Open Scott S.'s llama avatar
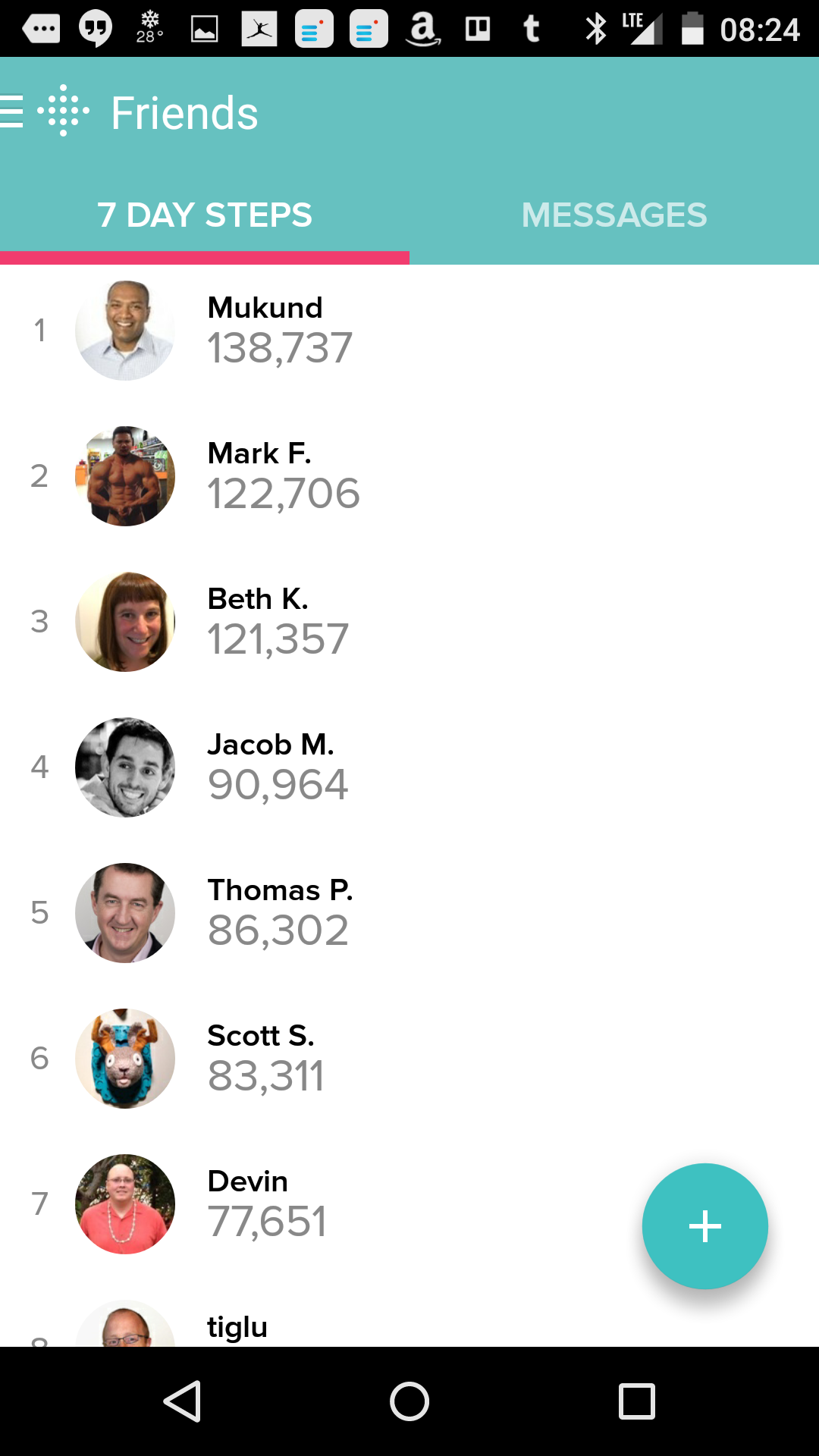819x1456 pixels. point(125,1059)
